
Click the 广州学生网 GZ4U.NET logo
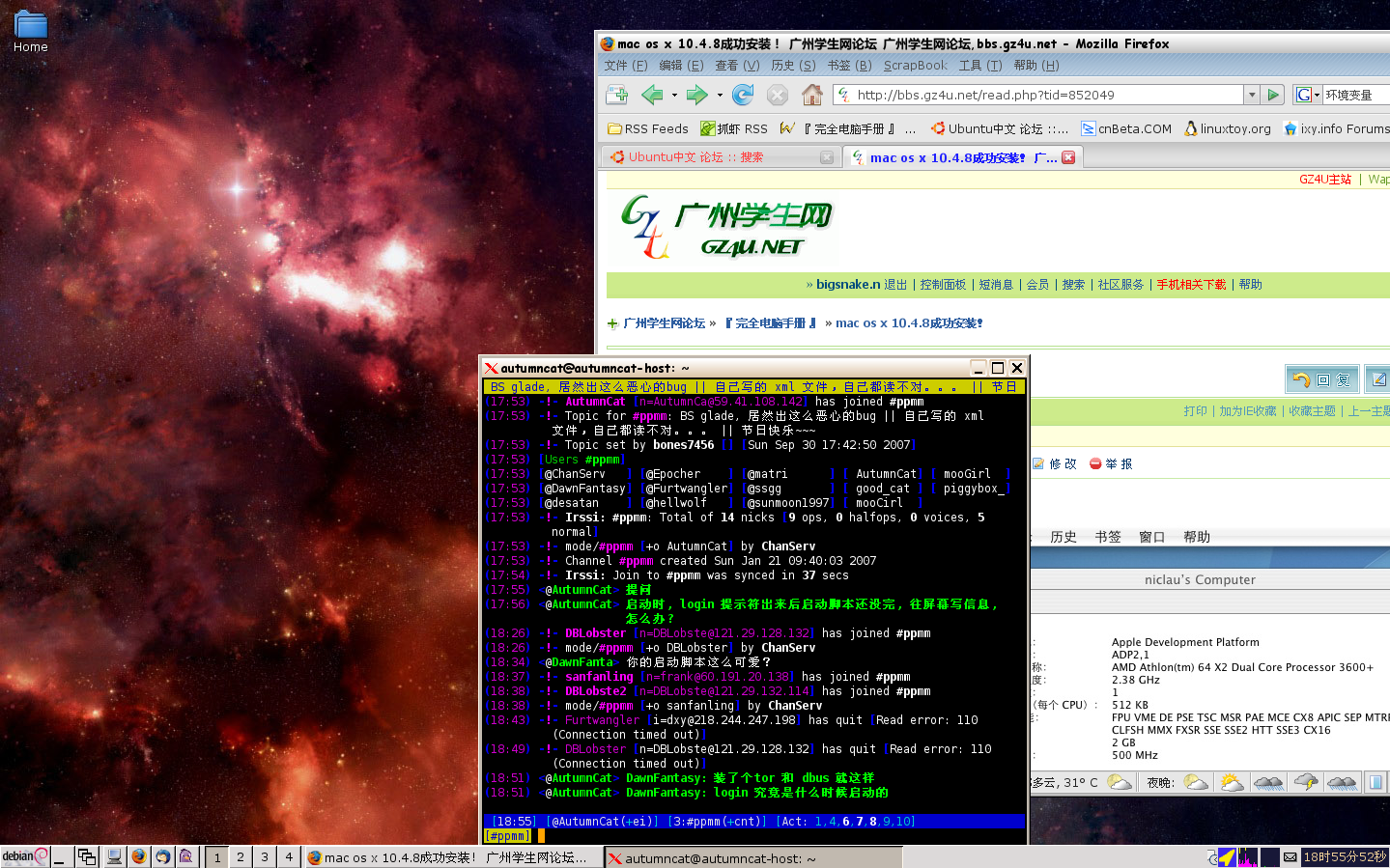[x=726, y=228]
